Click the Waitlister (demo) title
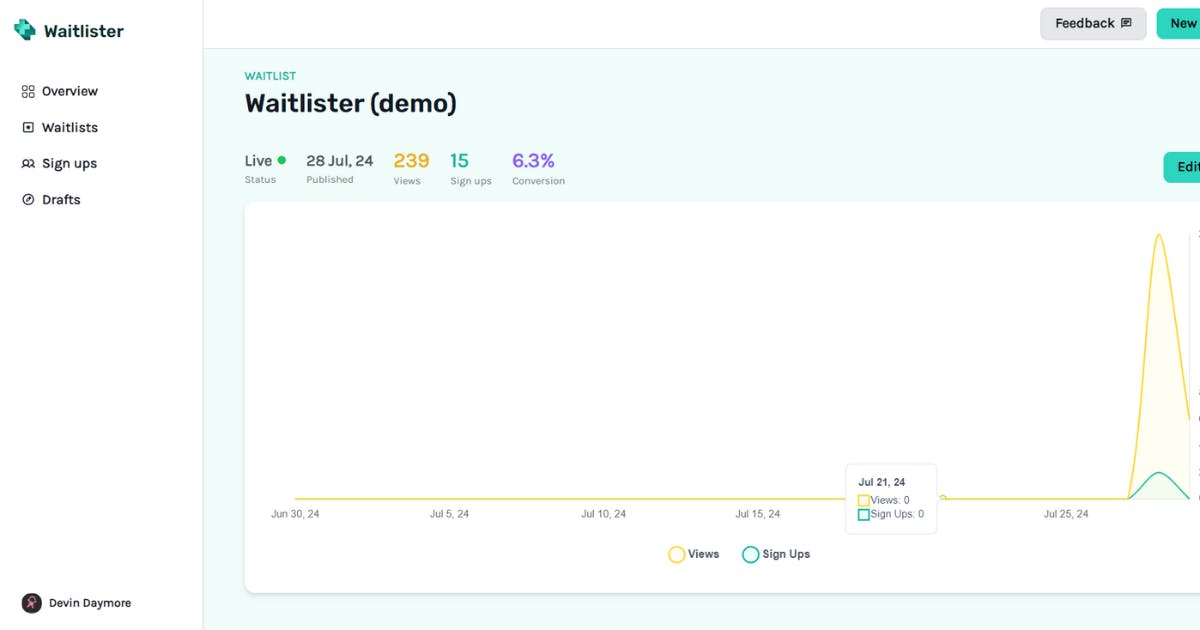The image size is (1200, 630). (351, 103)
